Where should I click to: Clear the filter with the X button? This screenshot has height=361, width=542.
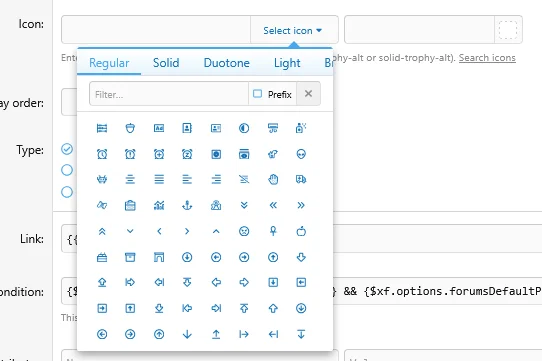coord(308,93)
